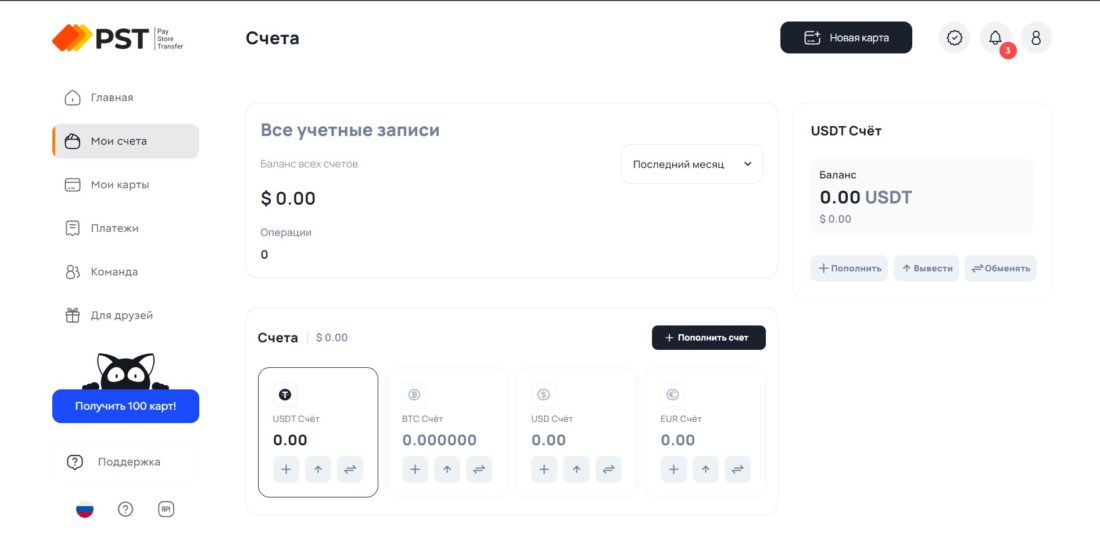Image resolution: width=1100 pixels, height=537 pixels.
Task: Click Вывести in USDT Счёт panel
Action: click(926, 268)
